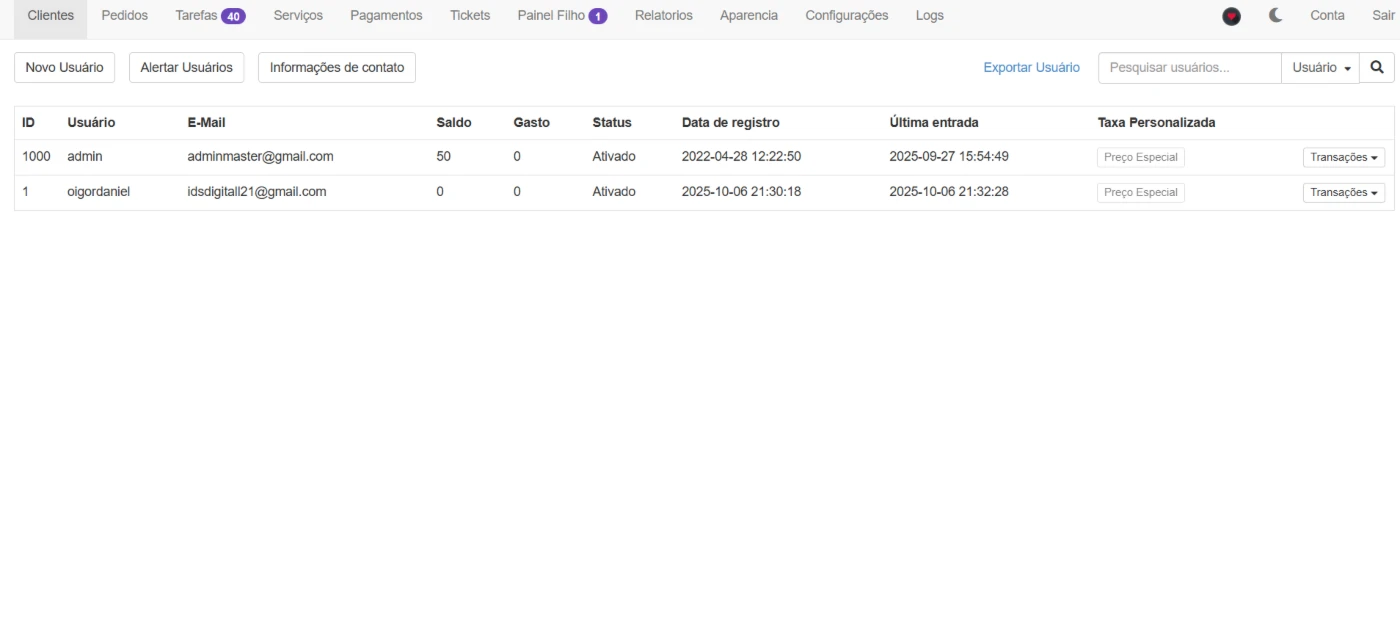The image size is (1400, 627).
Task: Open the Configurações menu
Action: pos(846,16)
